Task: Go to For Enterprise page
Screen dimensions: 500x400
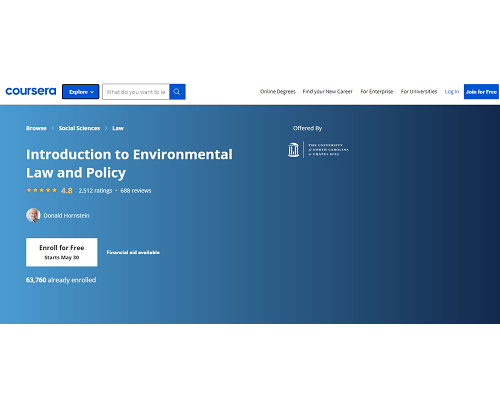Action: pos(377,91)
